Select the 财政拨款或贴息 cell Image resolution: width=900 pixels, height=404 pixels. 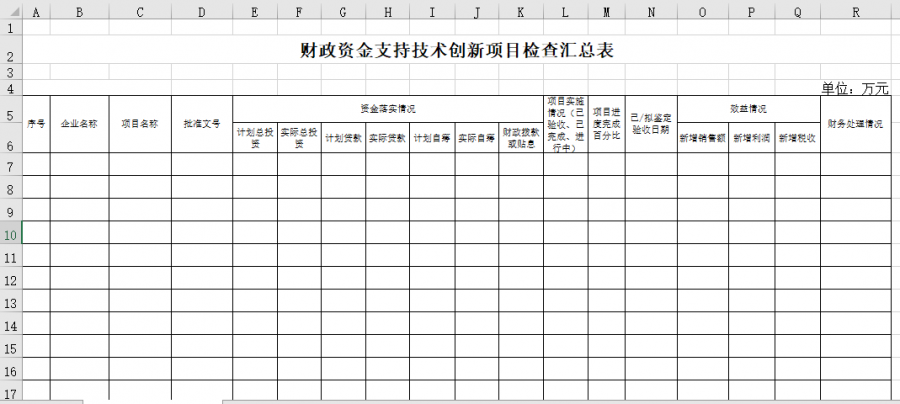click(x=521, y=138)
